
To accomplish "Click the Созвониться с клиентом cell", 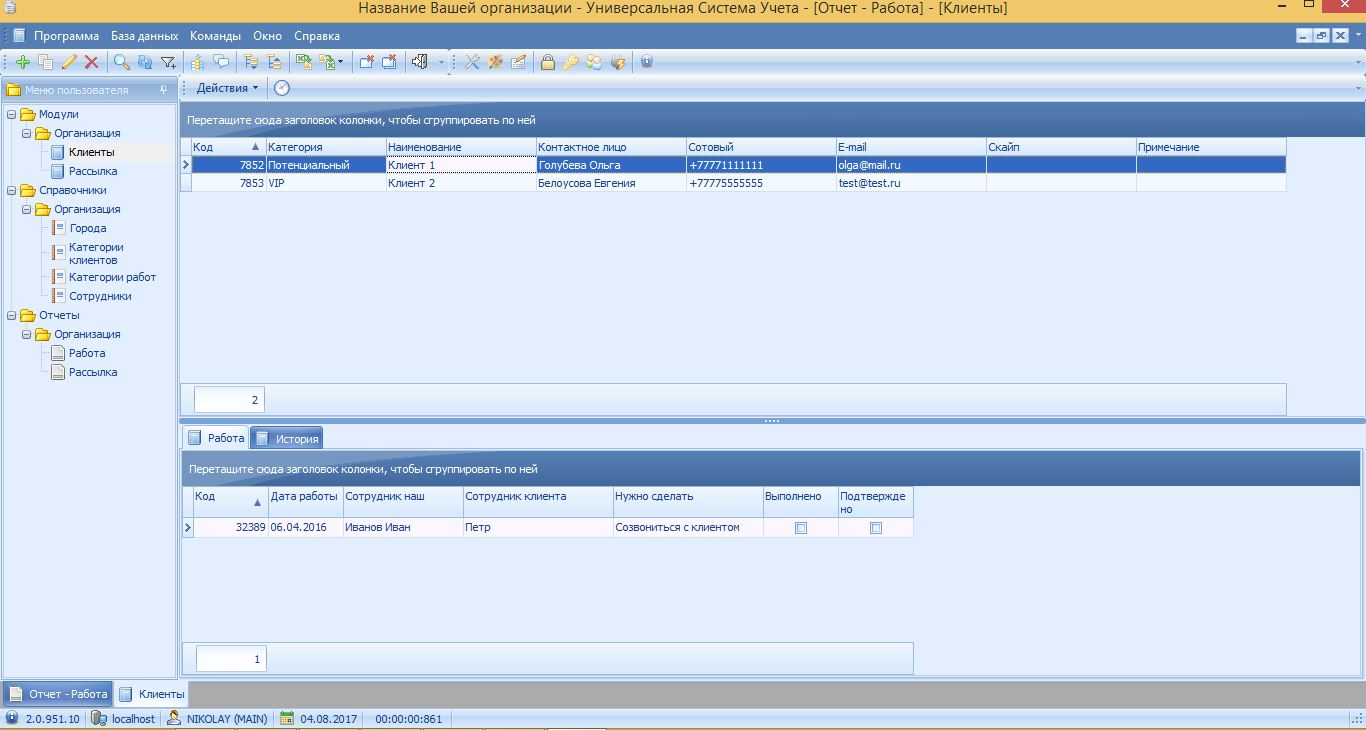I will point(688,527).
